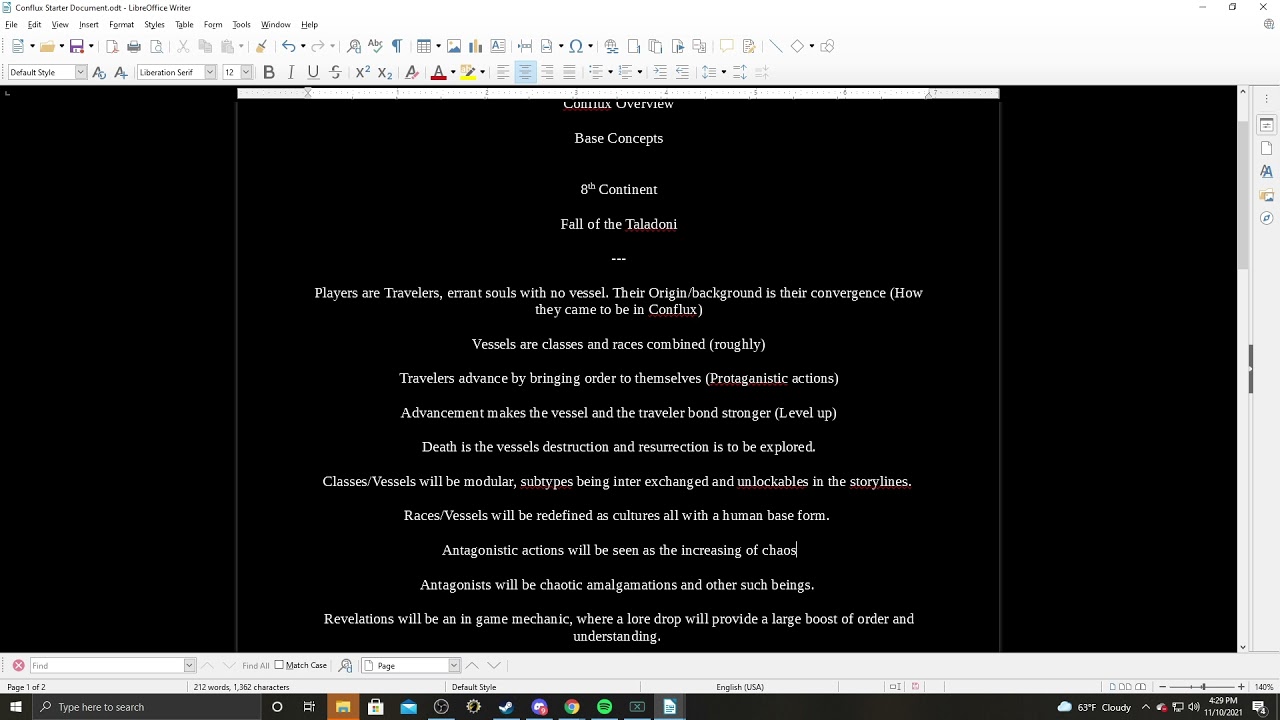This screenshot has width=1280, height=720.
Task: Toggle track changes icon
Action: click(x=748, y=46)
